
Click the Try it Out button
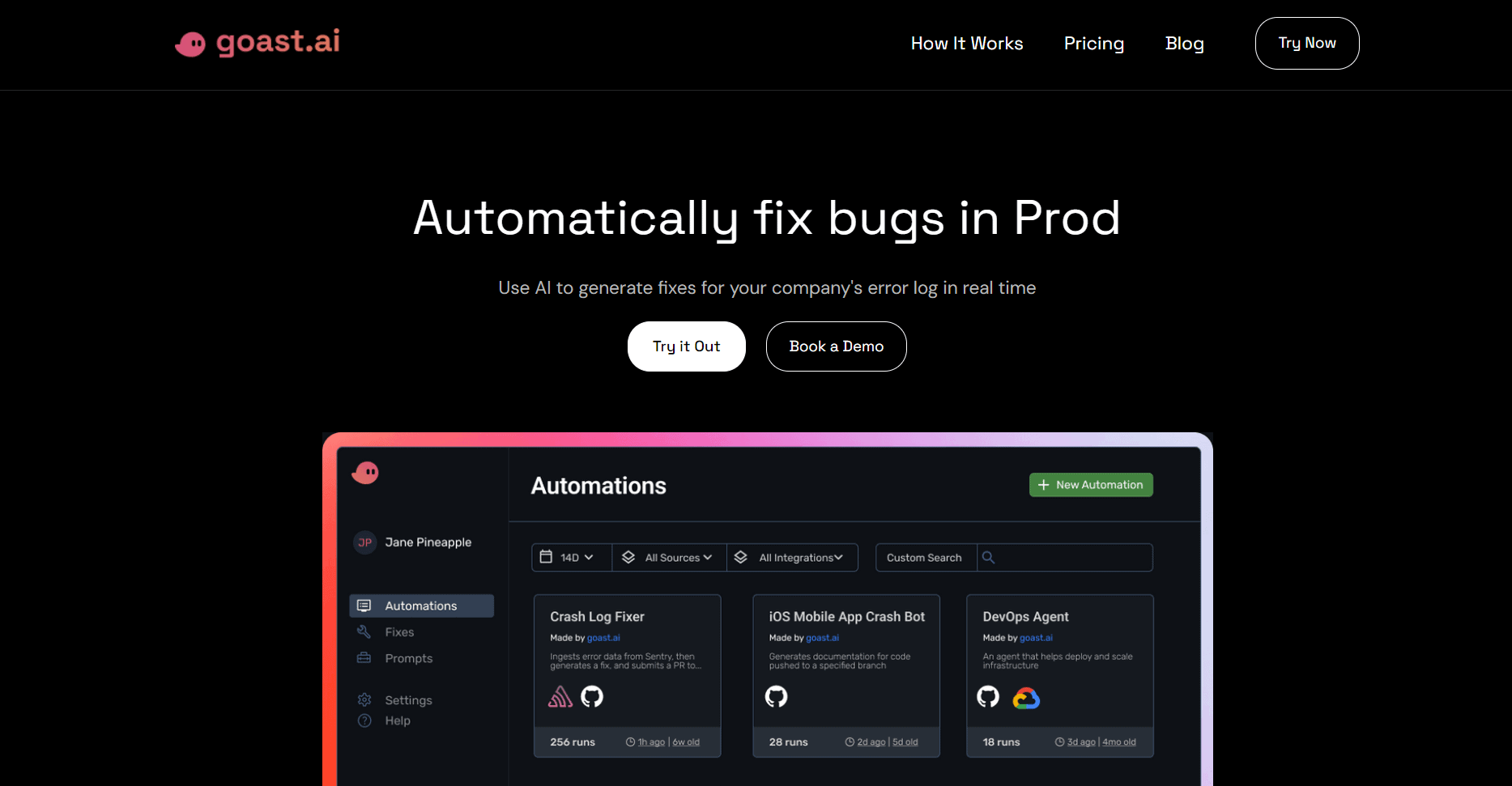coord(686,346)
